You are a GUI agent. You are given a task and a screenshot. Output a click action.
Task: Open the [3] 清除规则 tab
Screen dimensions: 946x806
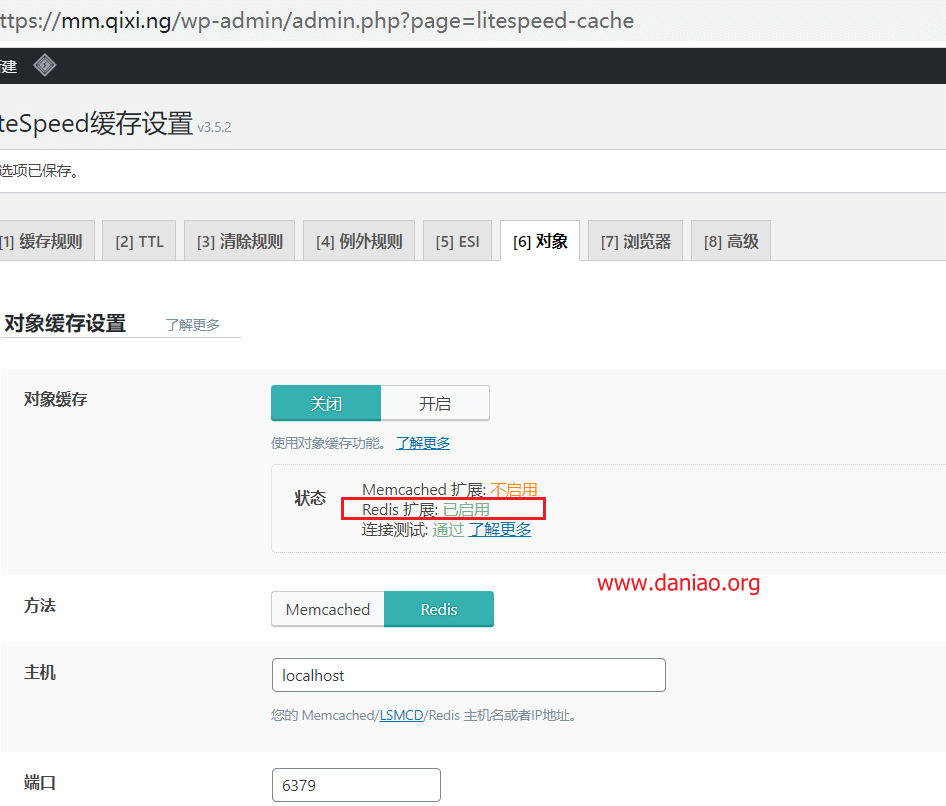coord(240,241)
